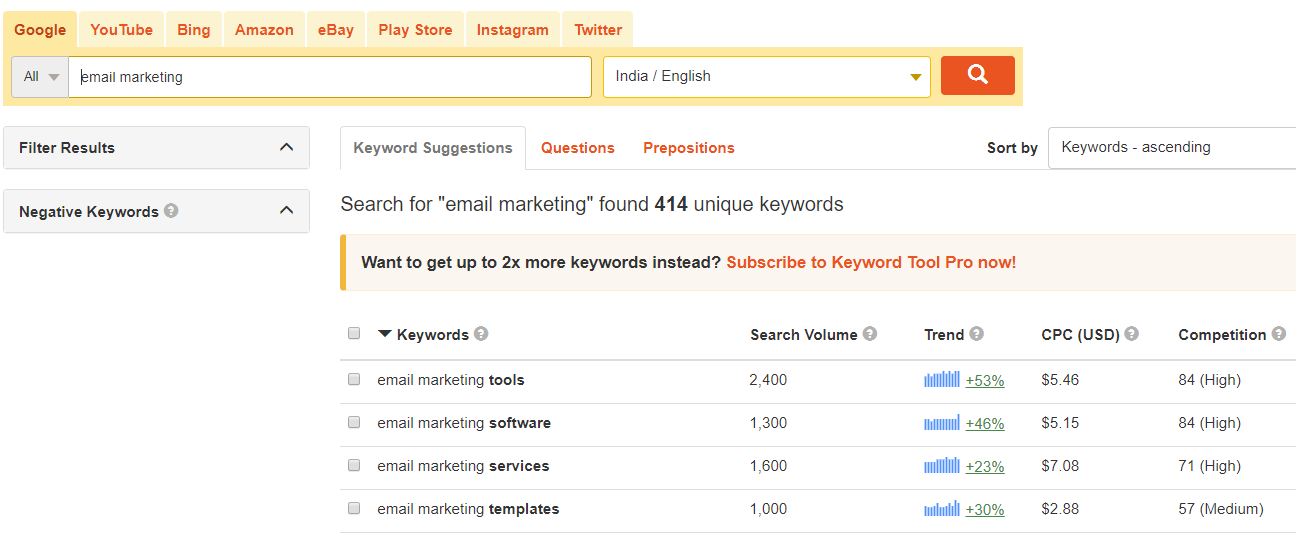Open the Questions tab
This screenshot has width=1296, height=535.
point(578,148)
